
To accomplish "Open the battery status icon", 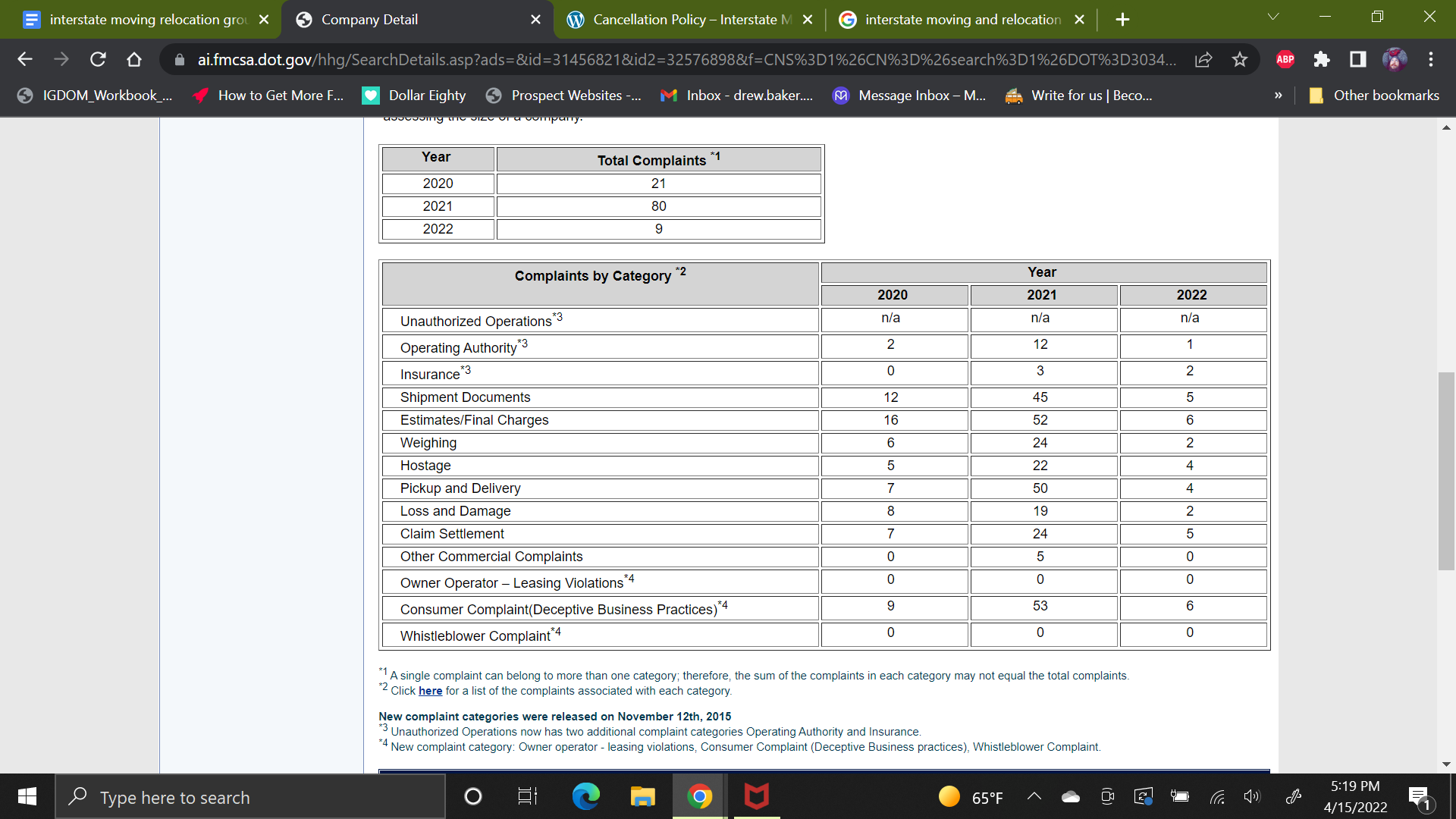I will 1179,796.
